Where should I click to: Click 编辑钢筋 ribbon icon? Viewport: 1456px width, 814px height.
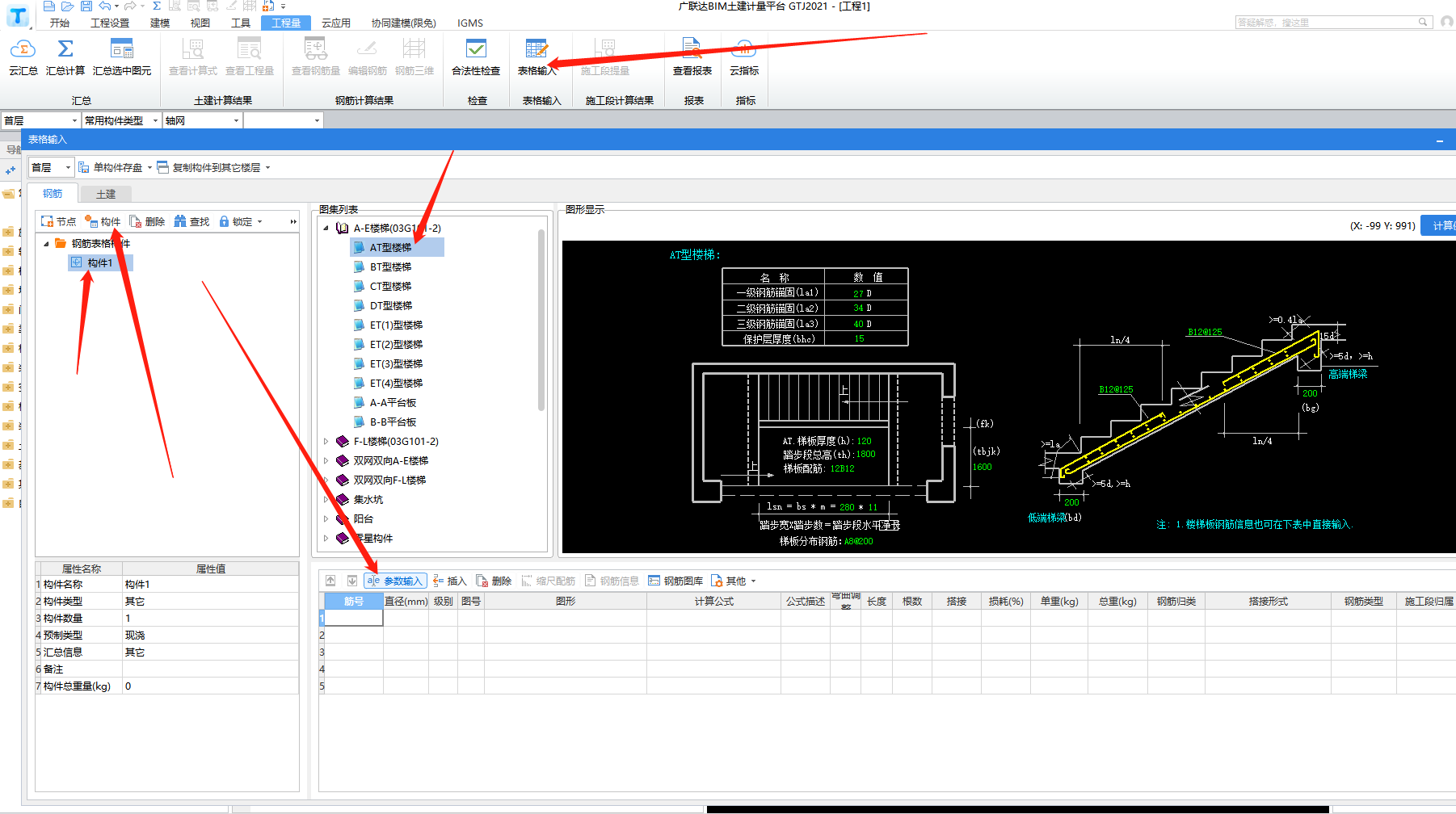368,57
